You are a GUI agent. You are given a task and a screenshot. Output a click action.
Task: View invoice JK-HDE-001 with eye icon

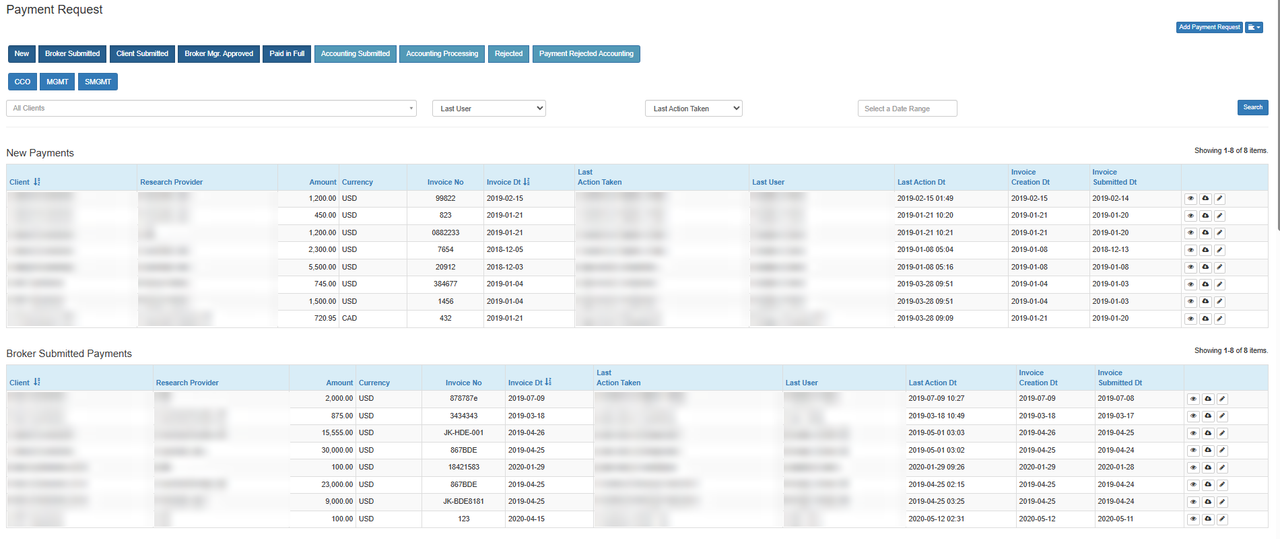click(1192, 433)
